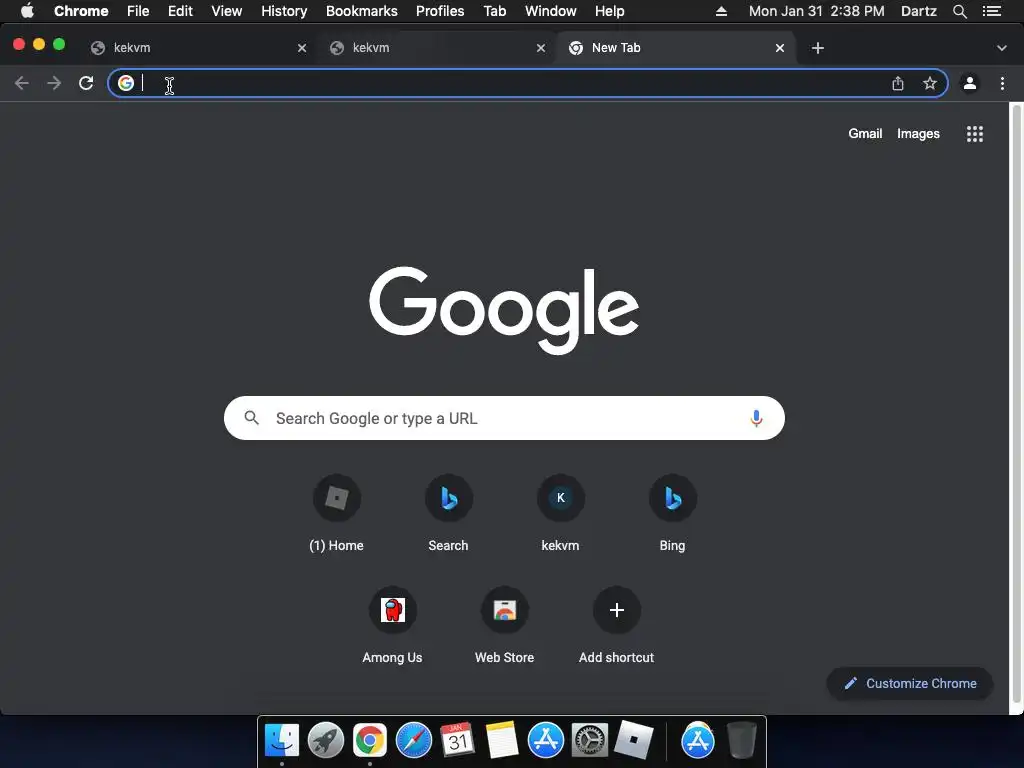The height and width of the screenshot is (768, 1024).
Task: Open the Bookmarks menu
Action: coord(362,11)
